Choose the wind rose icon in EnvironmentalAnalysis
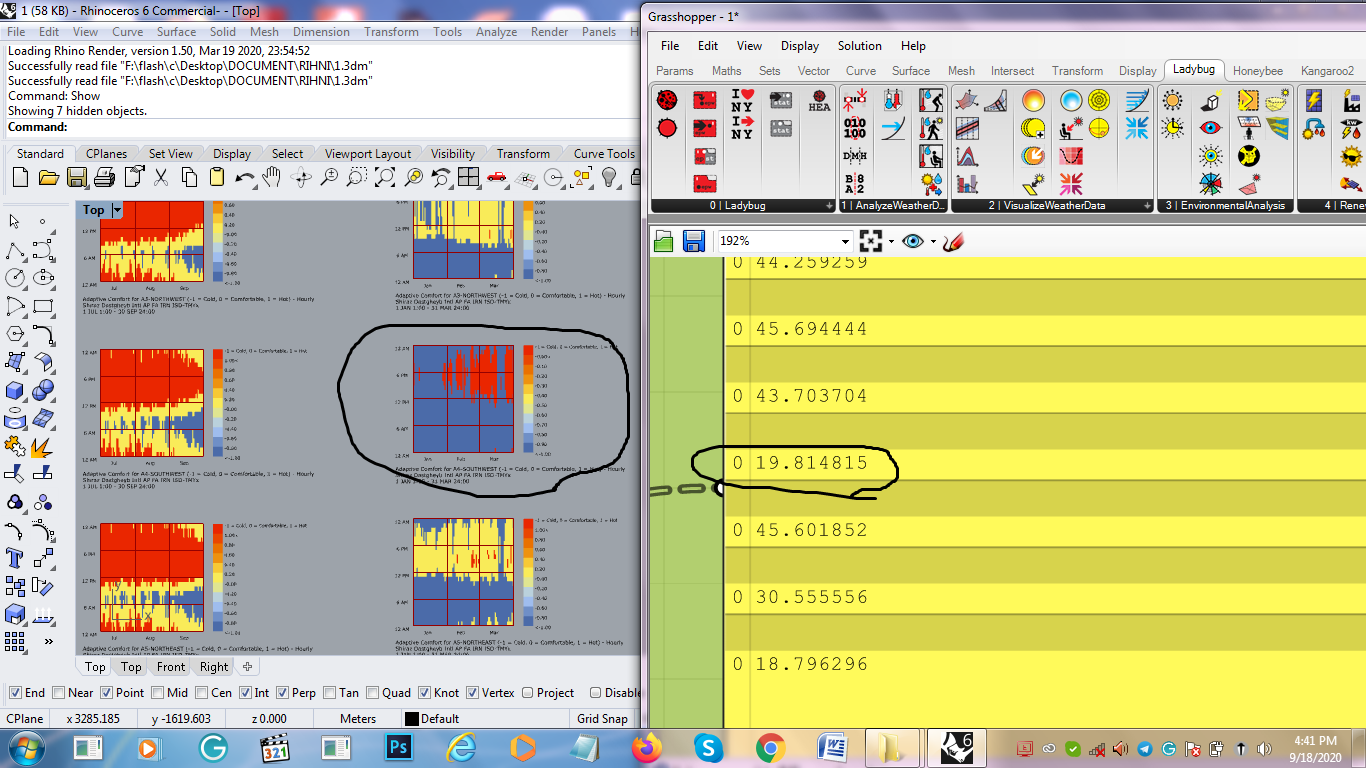Image resolution: width=1366 pixels, height=768 pixels. (x=1211, y=184)
